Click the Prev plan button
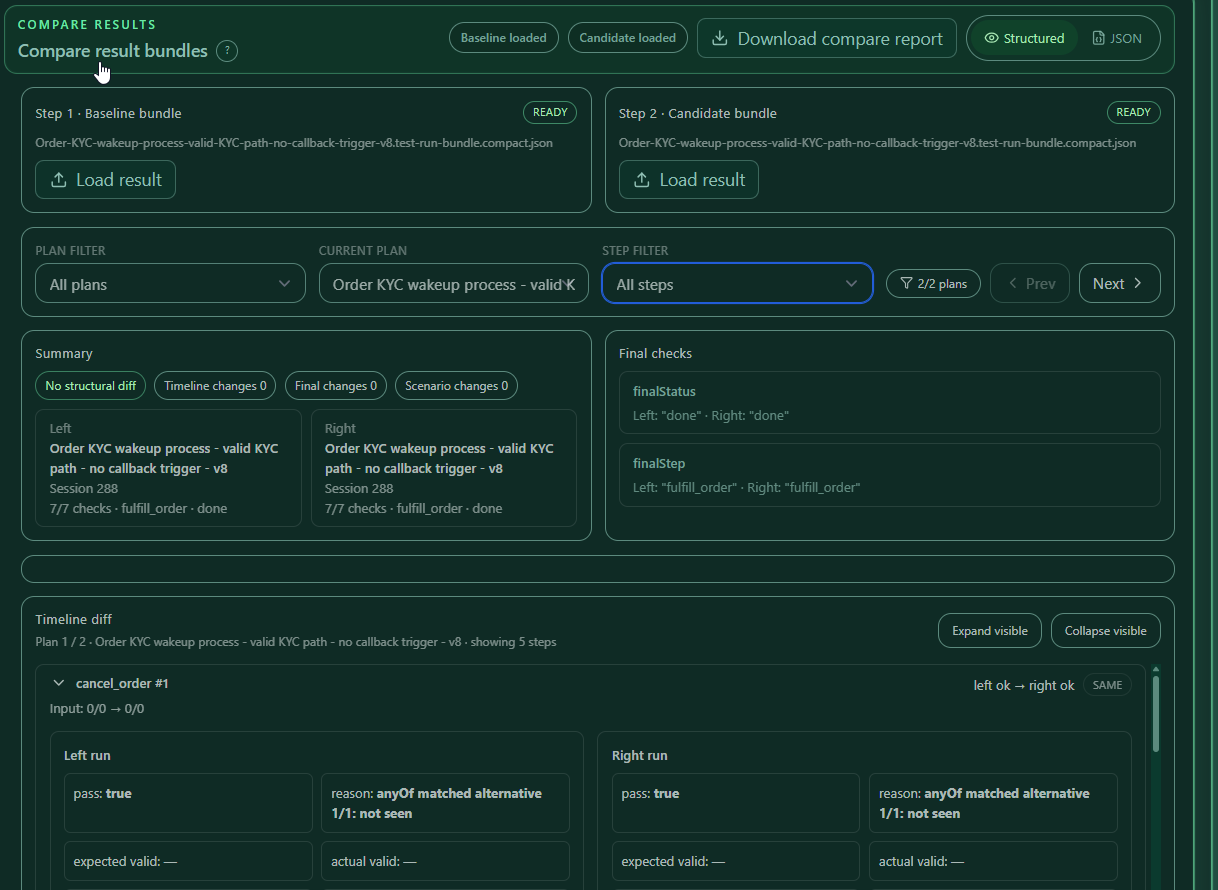 coord(1030,283)
